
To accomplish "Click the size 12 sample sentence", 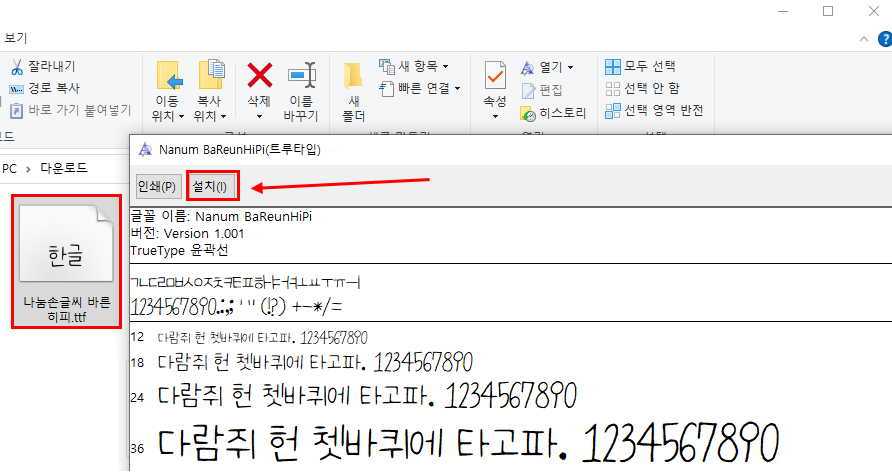I will click(262, 338).
